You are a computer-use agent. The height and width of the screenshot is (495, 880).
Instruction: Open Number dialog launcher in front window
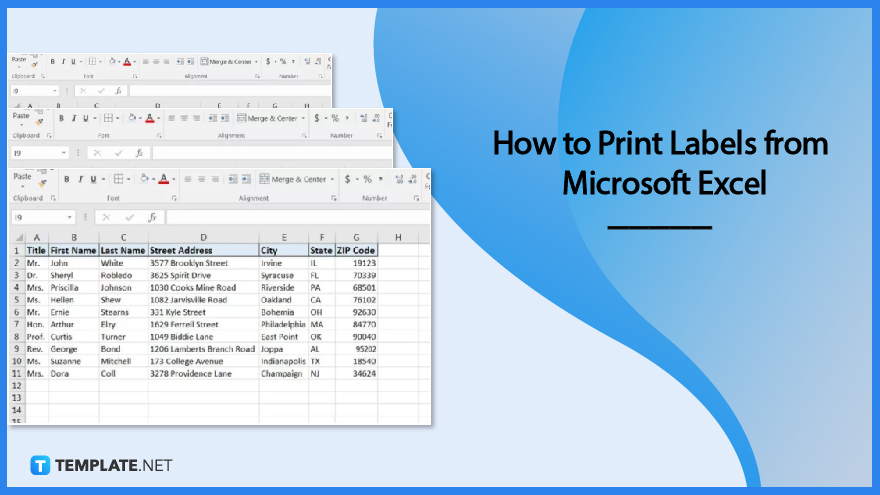(416, 198)
